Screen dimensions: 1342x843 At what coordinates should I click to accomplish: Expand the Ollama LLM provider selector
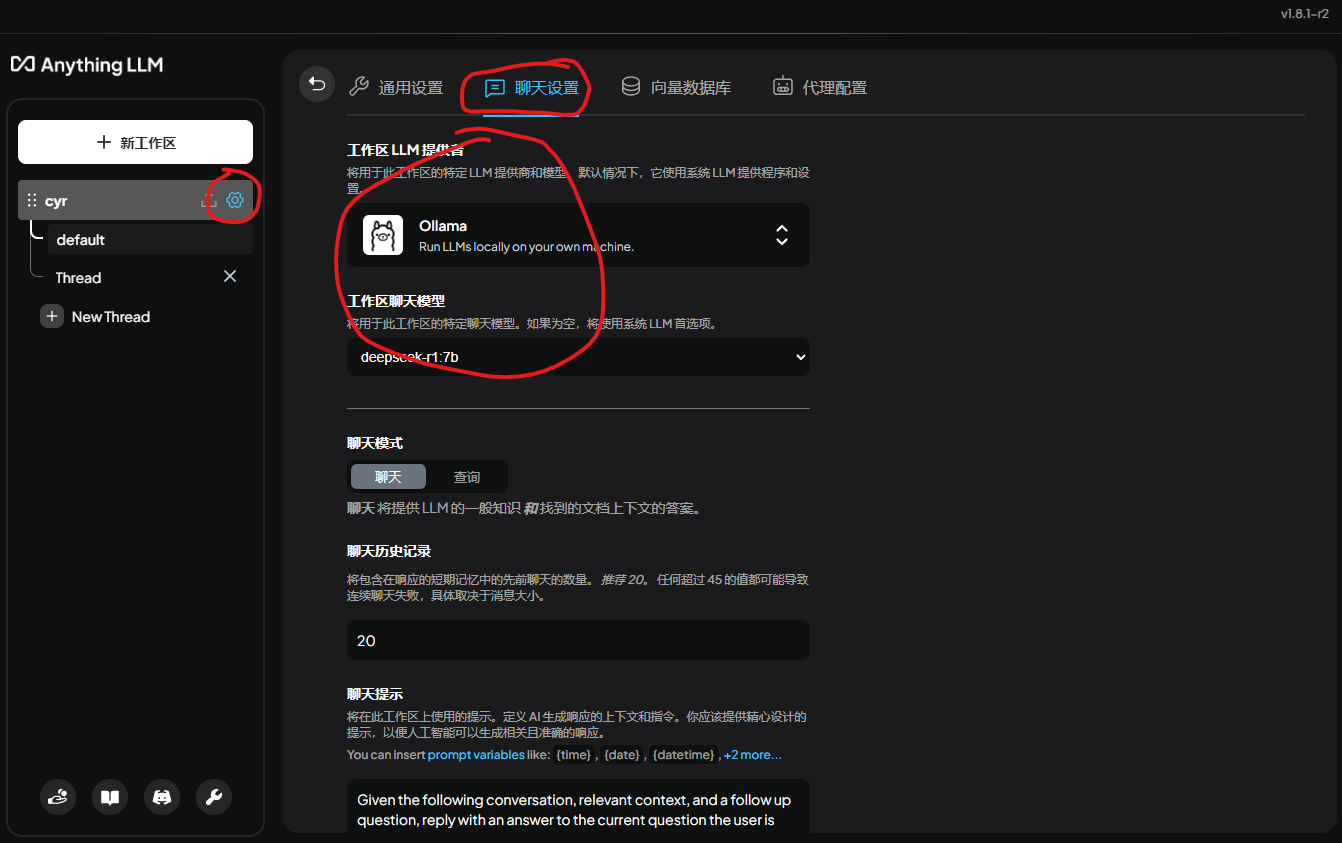coord(578,235)
